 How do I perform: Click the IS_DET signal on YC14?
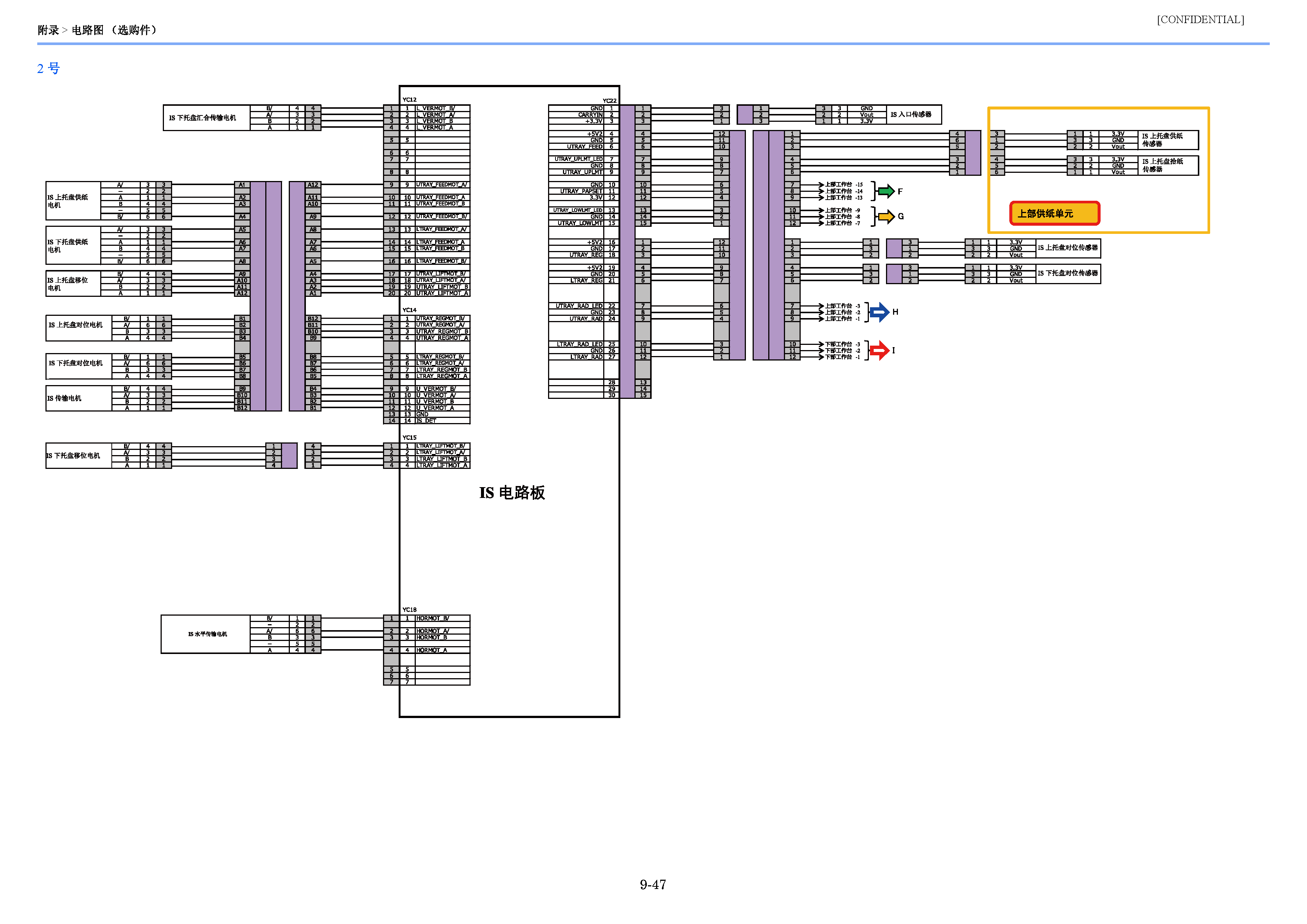(426, 421)
